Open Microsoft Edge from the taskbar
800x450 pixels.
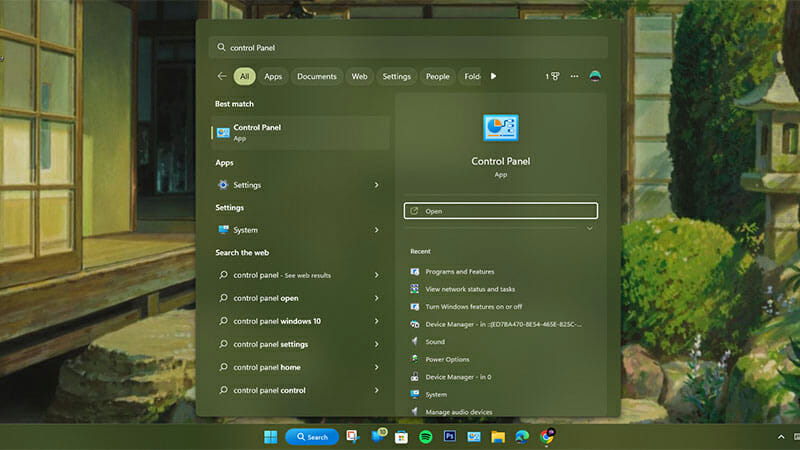(x=522, y=437)
